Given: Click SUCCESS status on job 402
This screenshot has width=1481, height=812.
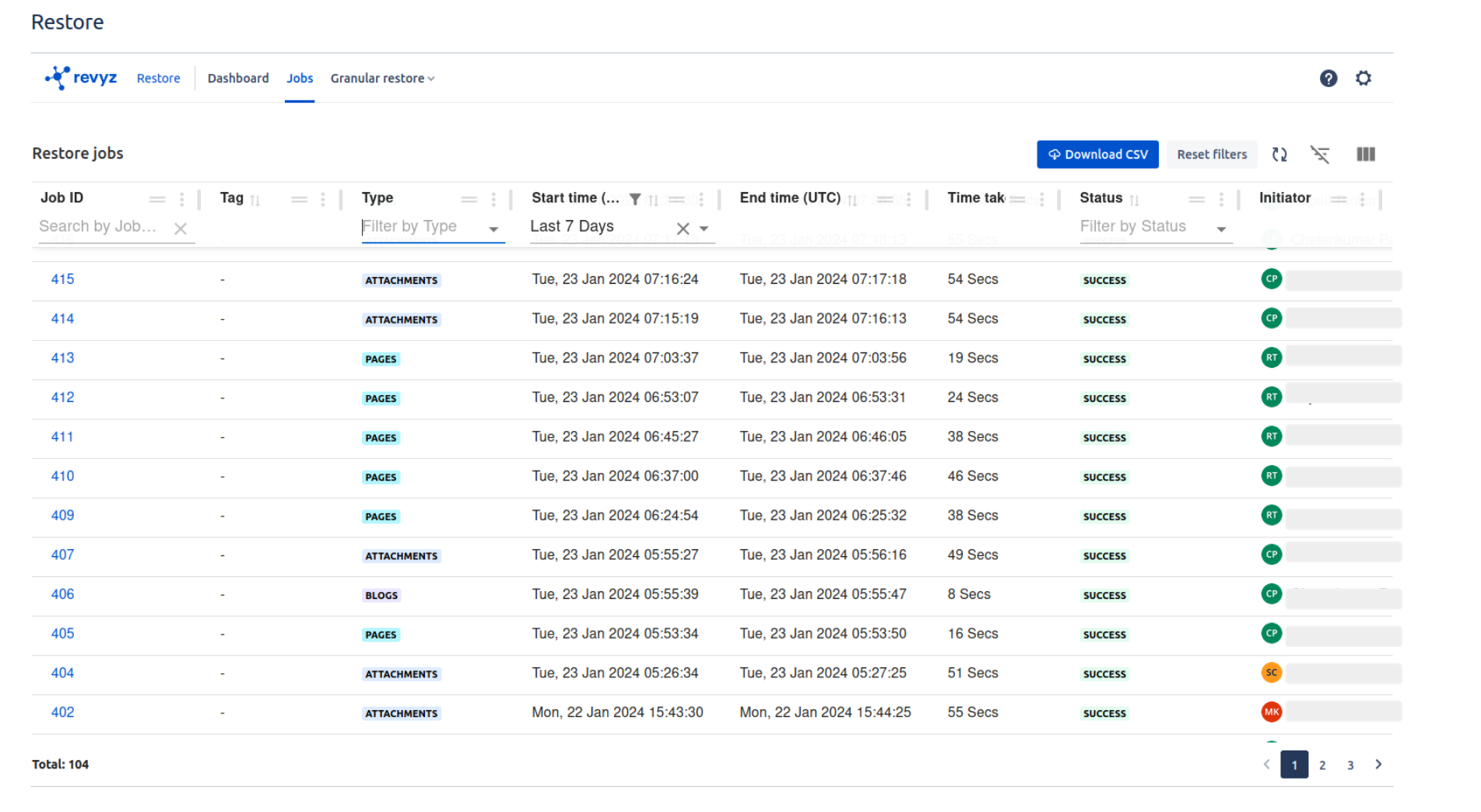Looking at the screenshot, I should coord(1104,713).
